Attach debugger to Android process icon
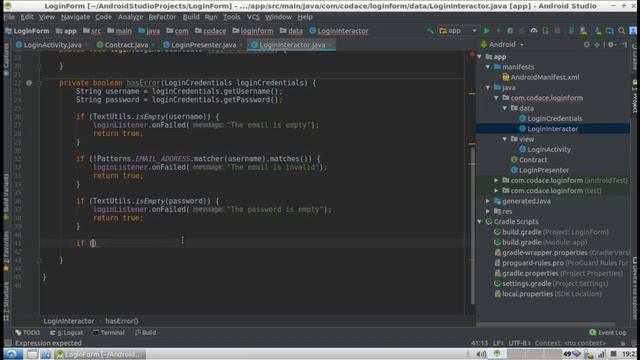 point(545,31)
